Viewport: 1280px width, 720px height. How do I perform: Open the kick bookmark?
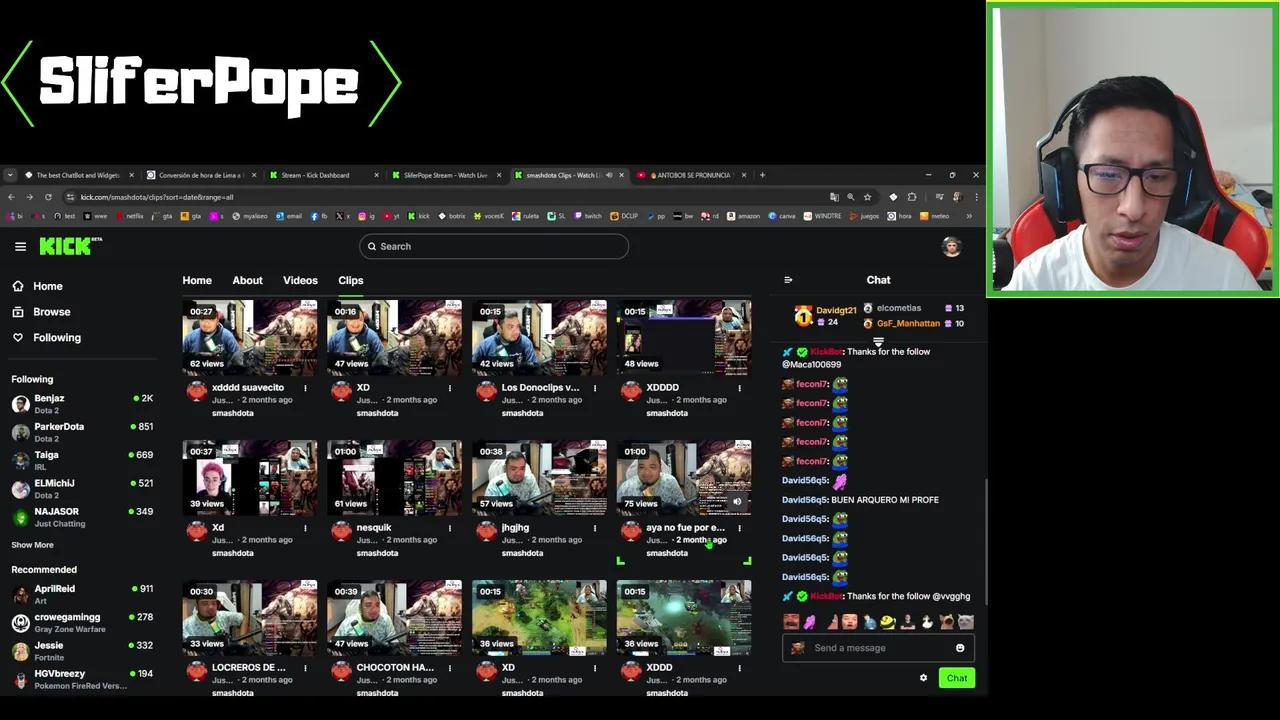[419, 216]
